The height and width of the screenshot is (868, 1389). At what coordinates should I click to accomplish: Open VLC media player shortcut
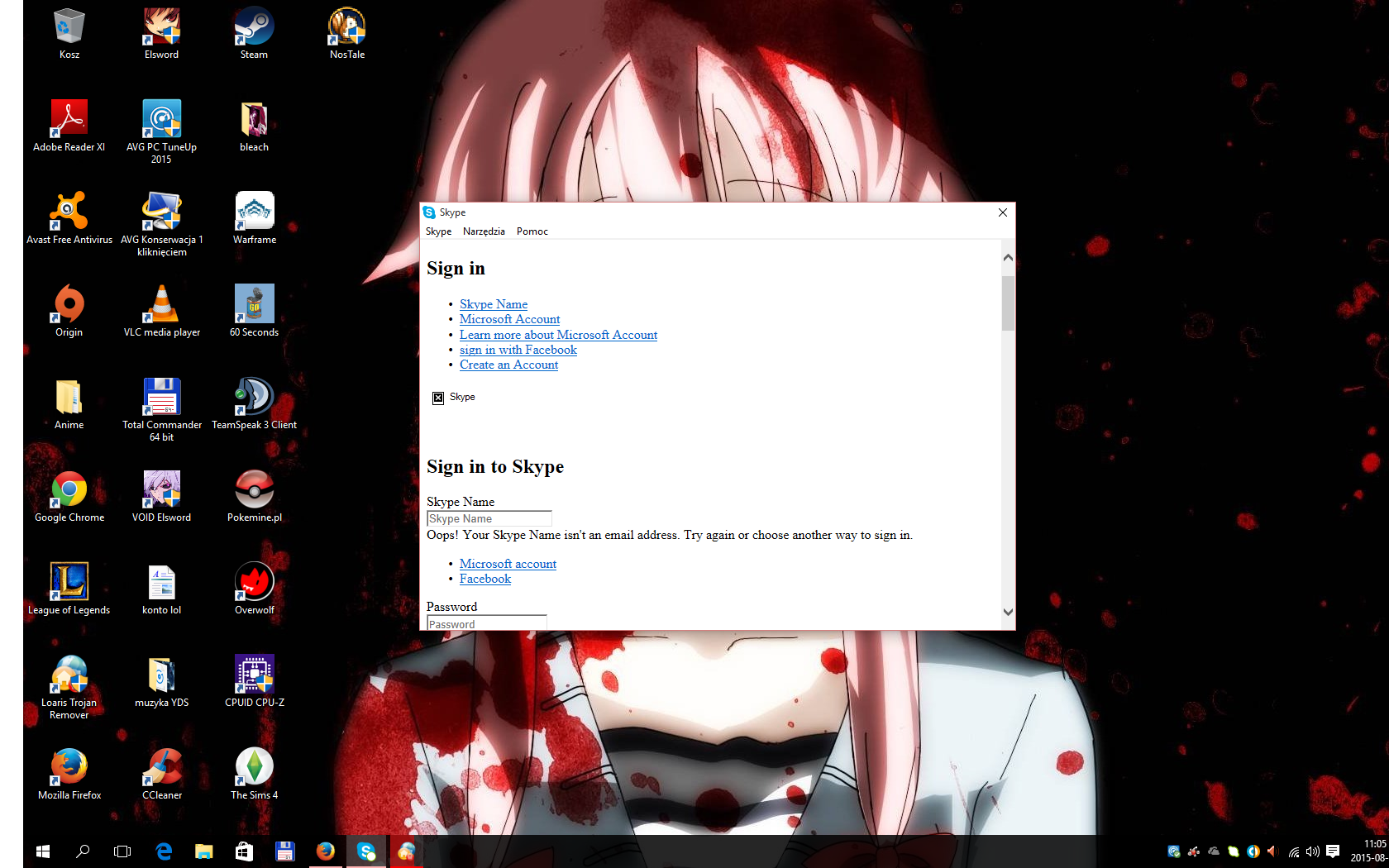pos(162,311)
